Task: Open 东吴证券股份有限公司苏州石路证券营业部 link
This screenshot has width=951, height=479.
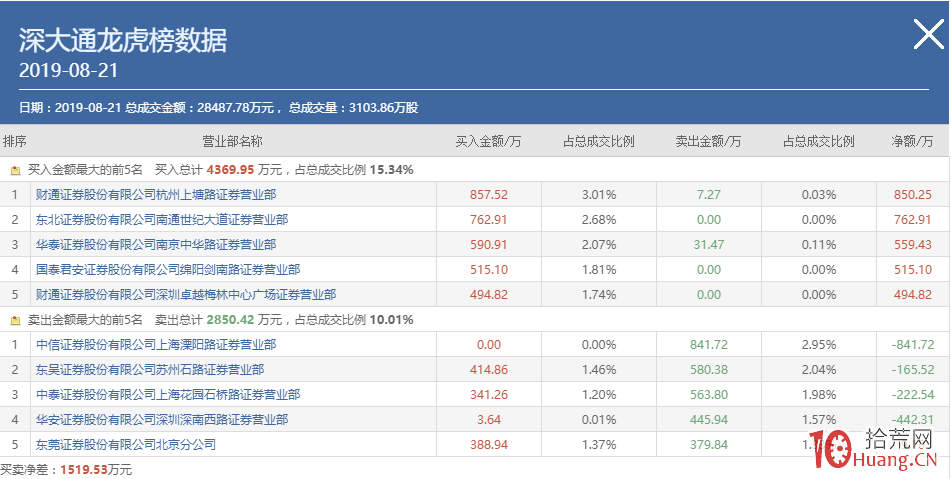Action: pyautogui.click(x=150, y=369)
